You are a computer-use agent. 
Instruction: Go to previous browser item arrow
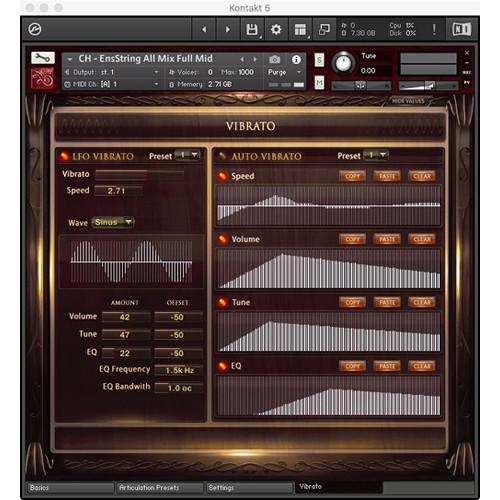pos(204,30)
